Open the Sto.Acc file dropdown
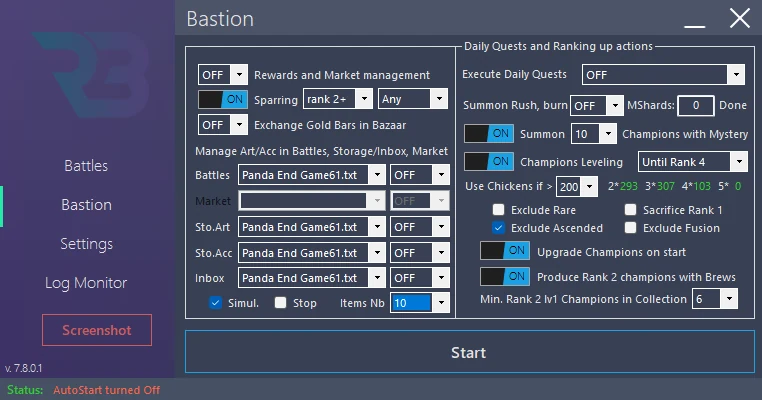The width and height of the screenshot is (762, 400). (x=312, y=253)
